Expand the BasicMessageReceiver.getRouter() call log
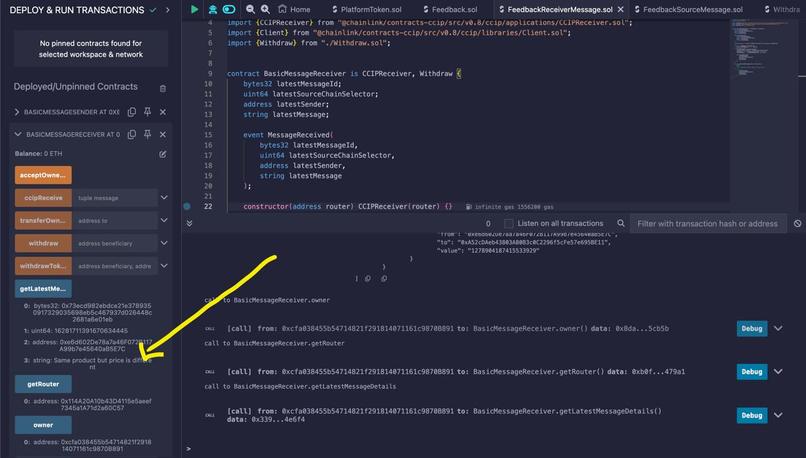Screen dimensions: 806x458 [778, 371]
